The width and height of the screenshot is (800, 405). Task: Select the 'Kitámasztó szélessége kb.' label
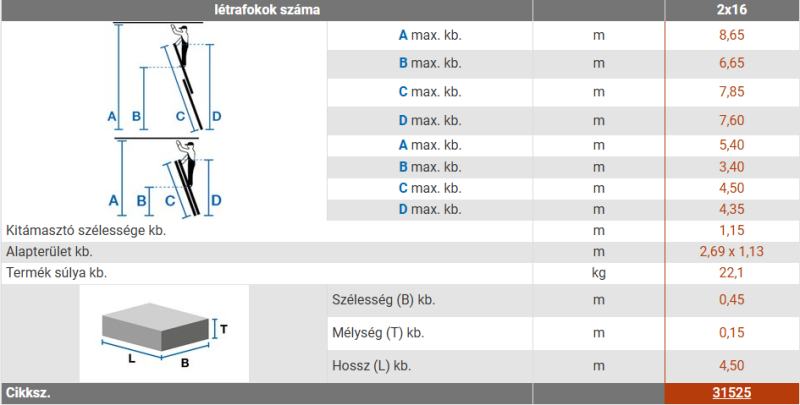(x=86, y=230)
